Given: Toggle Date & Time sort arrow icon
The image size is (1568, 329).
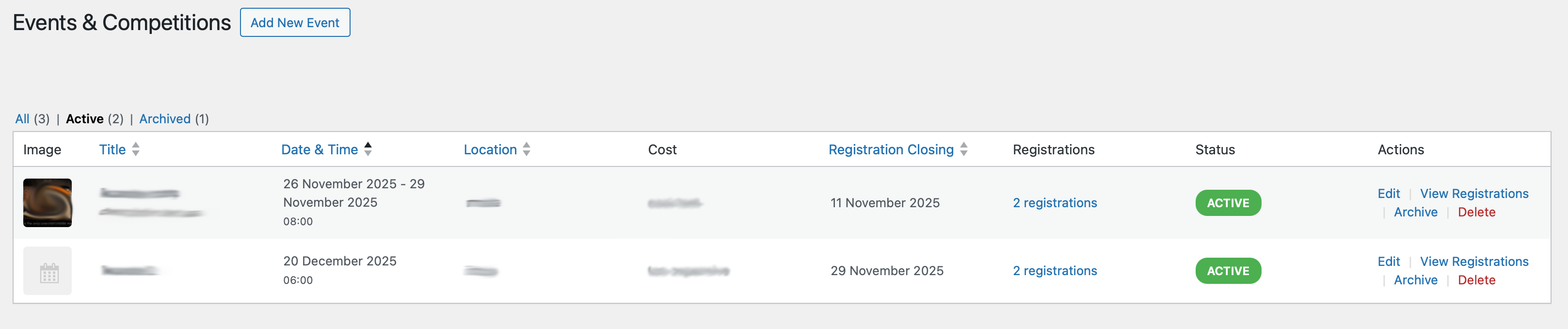Looking at the screenshot, I should tap(368, 149).
